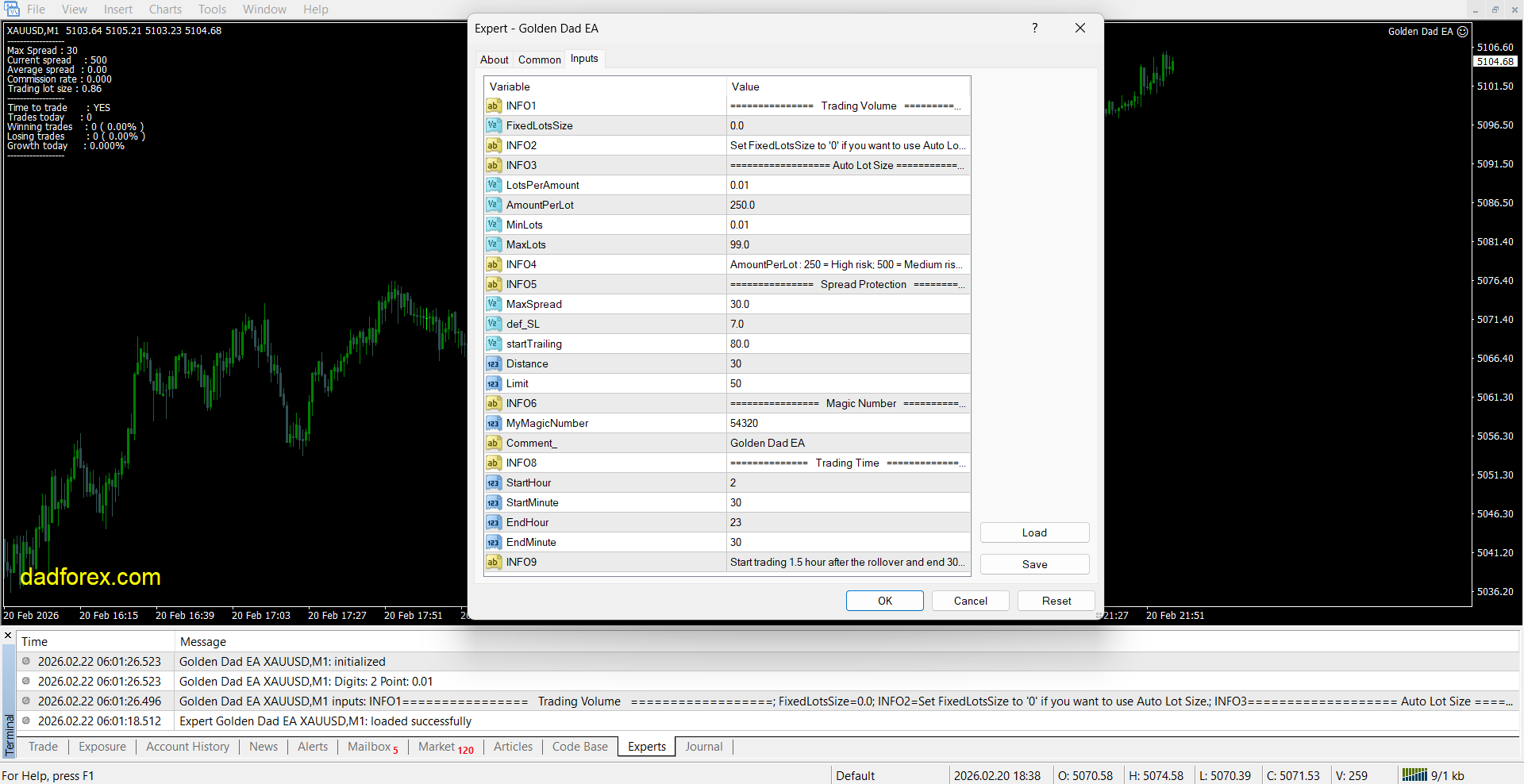Switch to the Common tab
Screen dimensions: 1524x784
tap(539, 60)
